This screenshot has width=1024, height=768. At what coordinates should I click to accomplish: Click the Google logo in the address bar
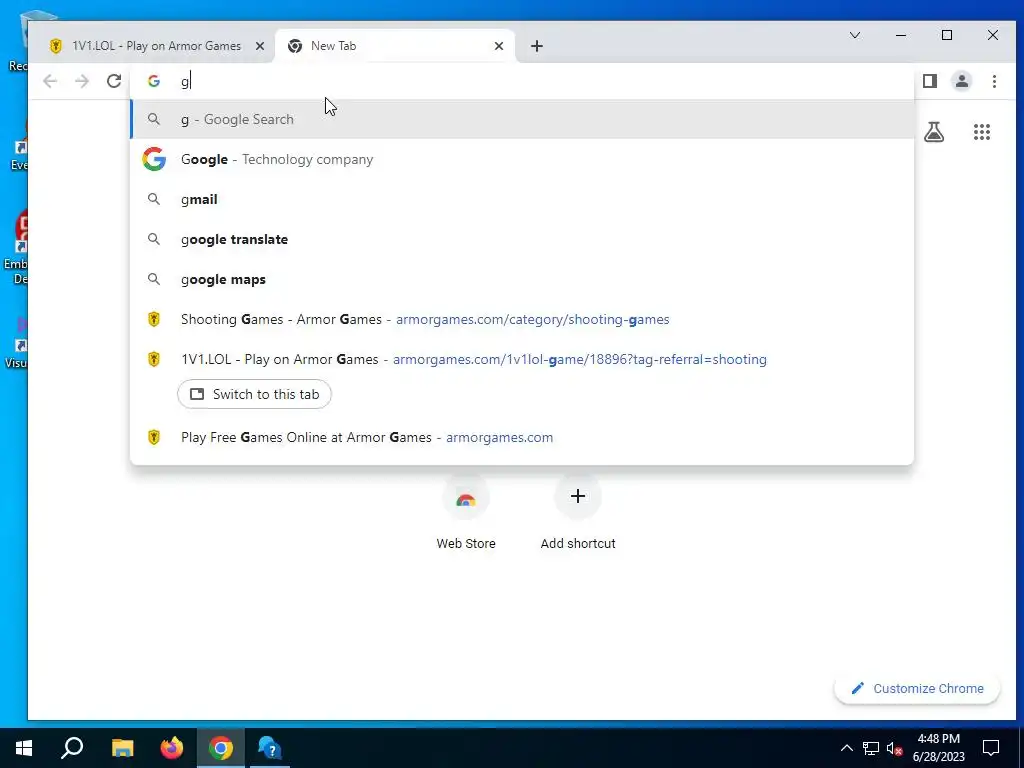click(x=154, y=81)
